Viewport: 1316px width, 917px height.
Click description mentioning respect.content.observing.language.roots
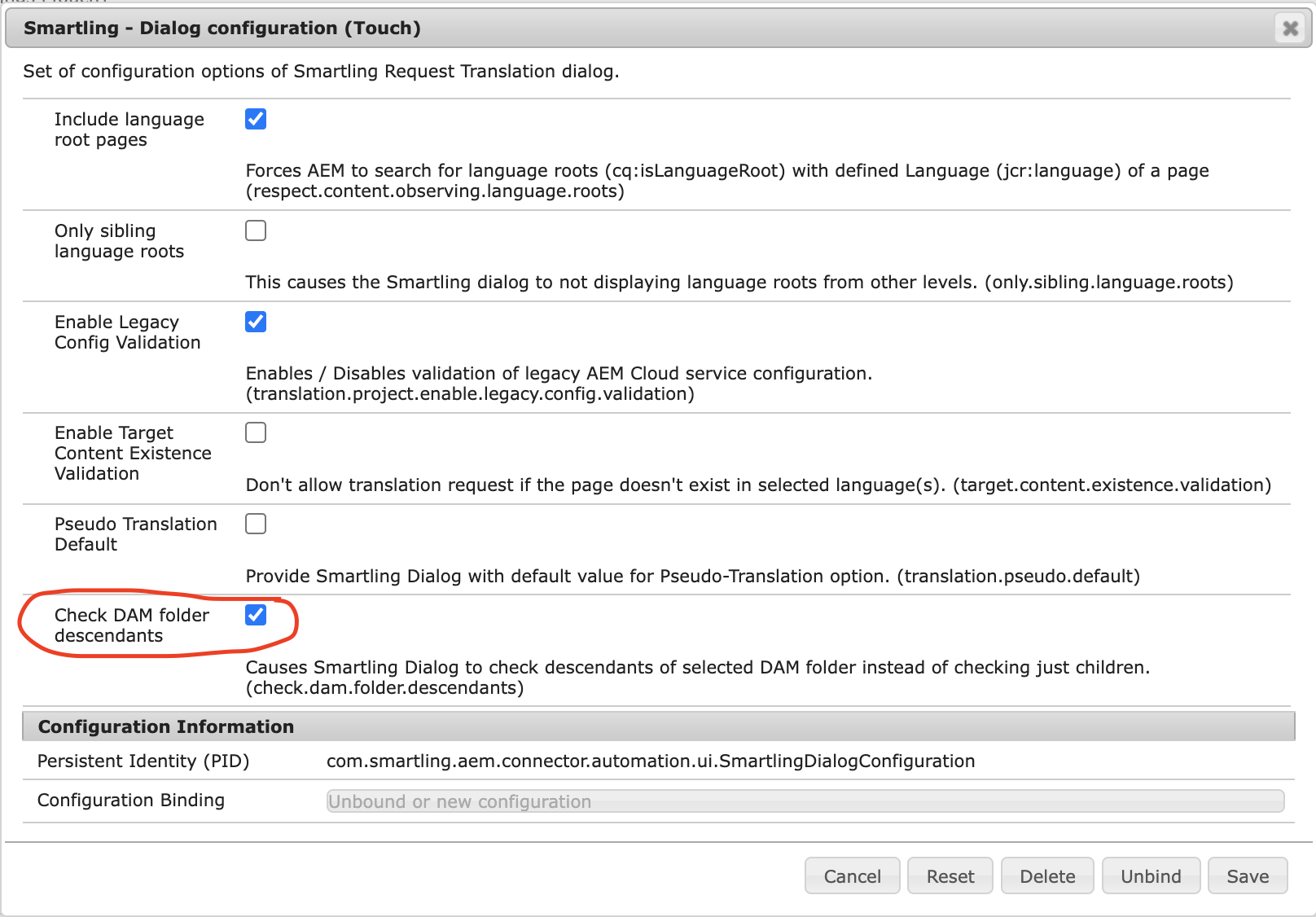(x=727, y=181)
